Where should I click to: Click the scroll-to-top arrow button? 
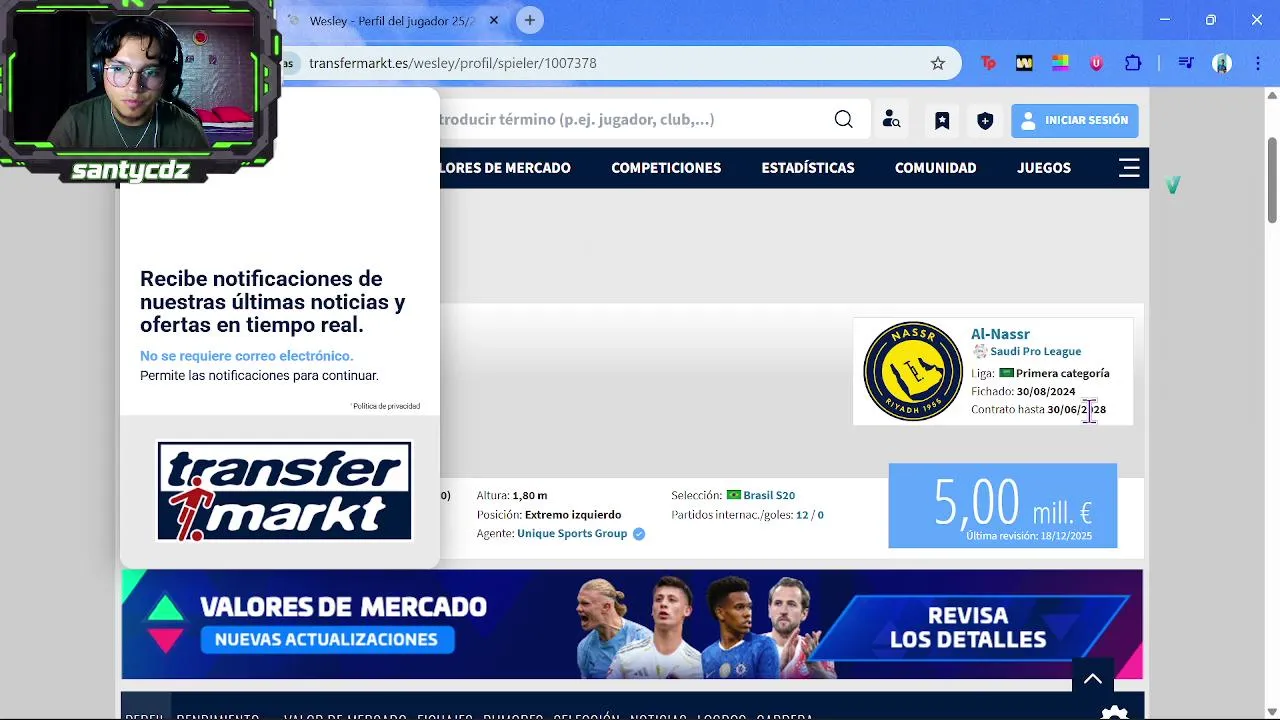pyautogui.click(x=1093, y=679)
